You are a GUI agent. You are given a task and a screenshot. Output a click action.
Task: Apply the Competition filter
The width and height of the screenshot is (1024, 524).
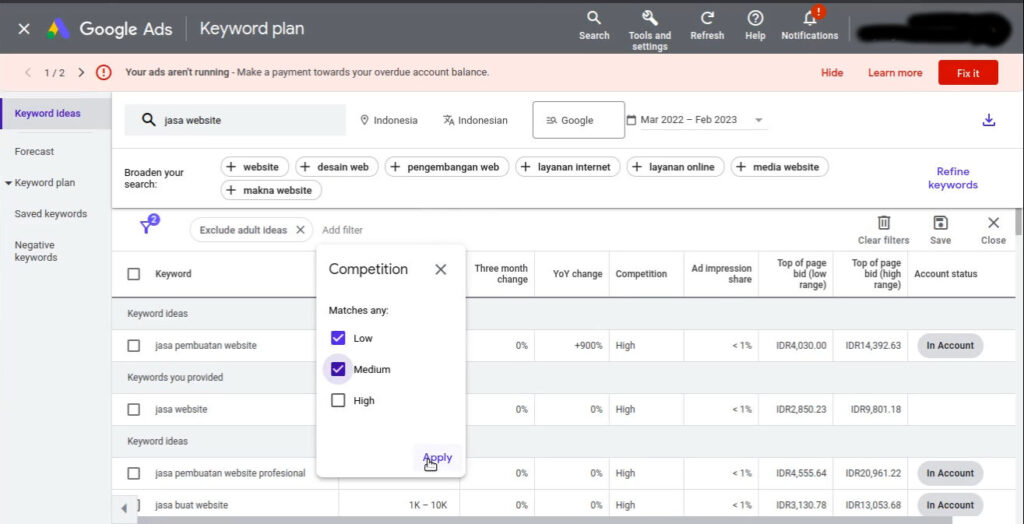[437, 457]
